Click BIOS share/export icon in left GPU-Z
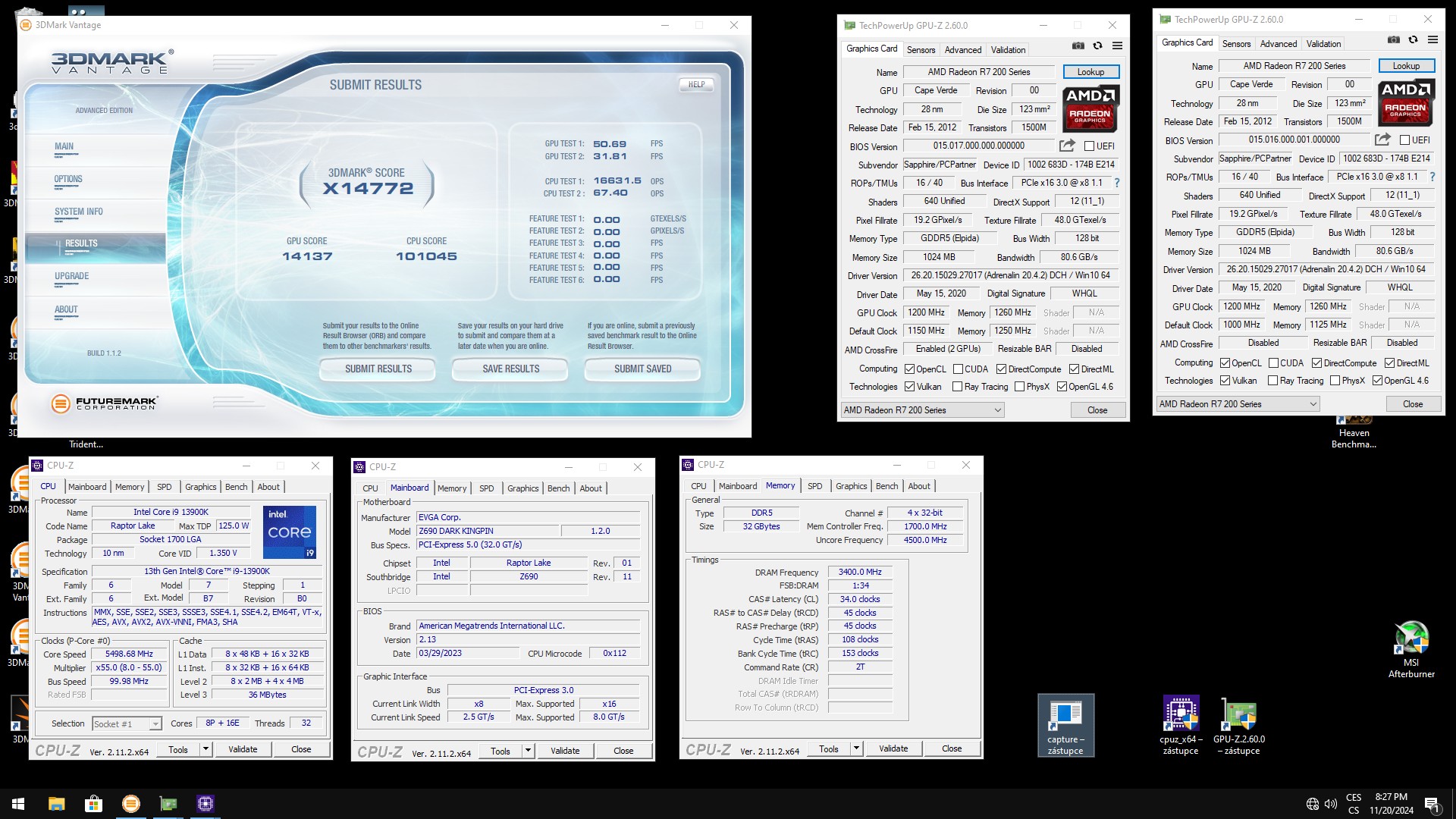 (1067, 146)
